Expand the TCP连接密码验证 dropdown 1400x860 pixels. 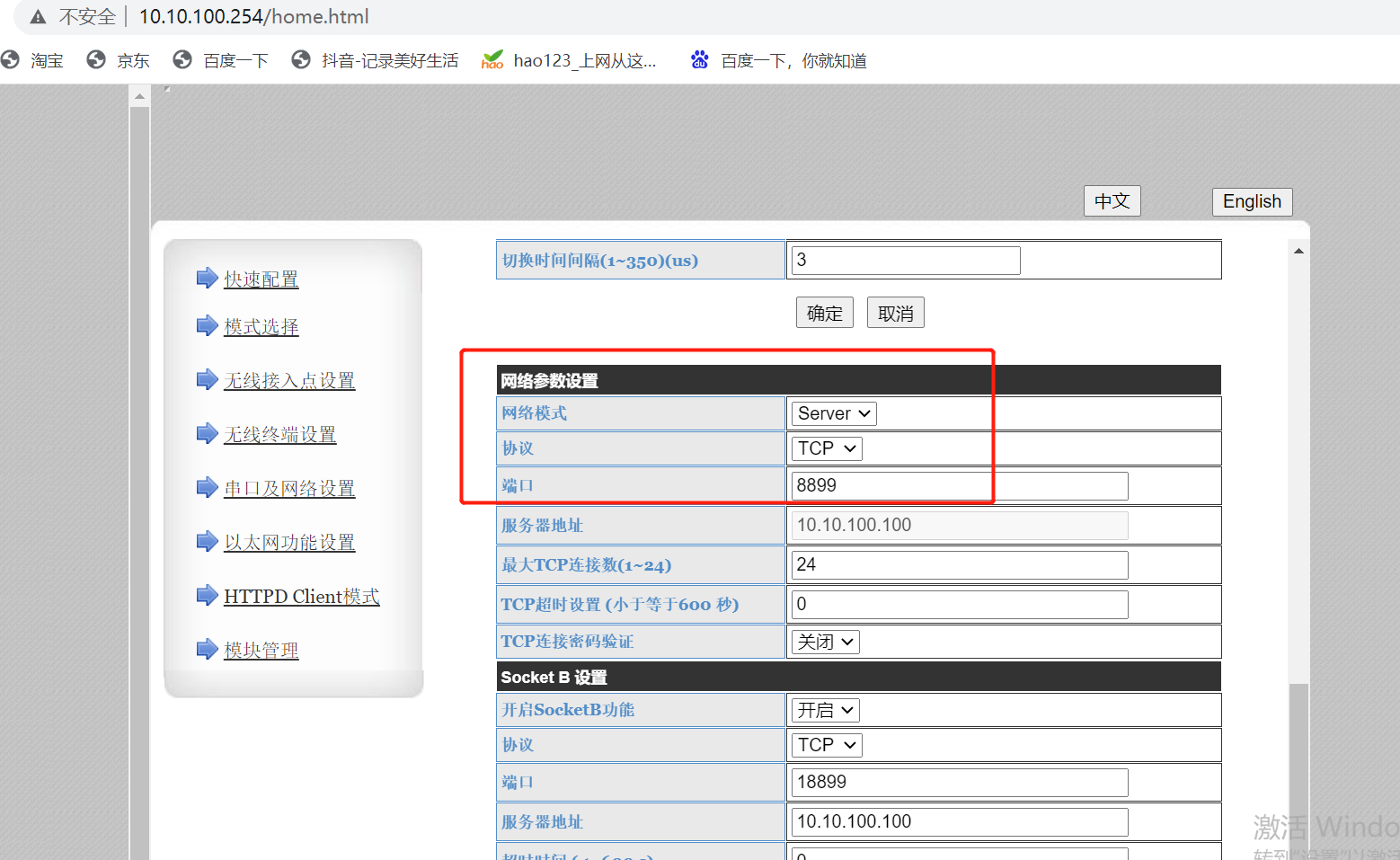[x=825, y=642]
